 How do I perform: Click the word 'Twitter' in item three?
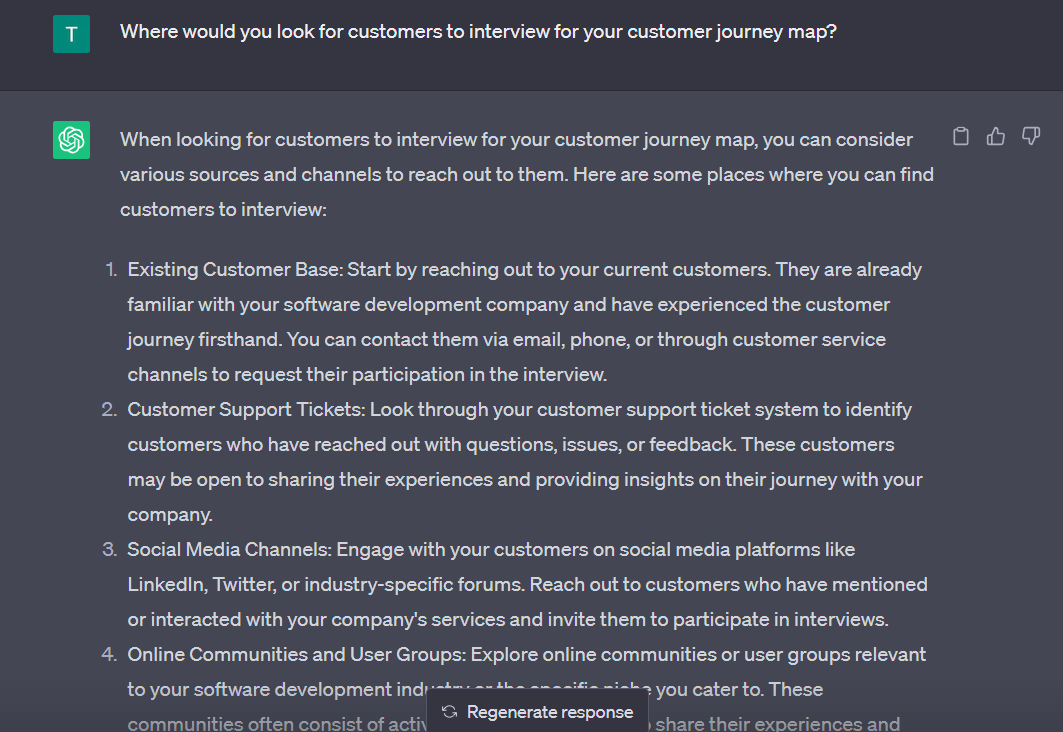[243, 584]
